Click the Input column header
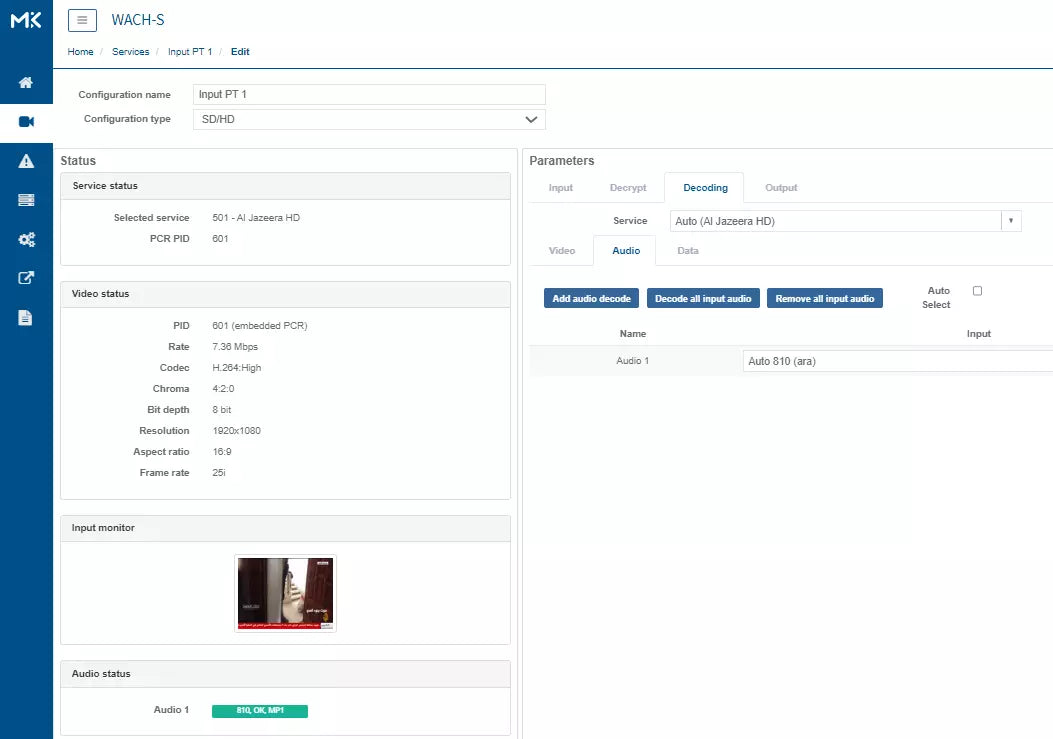This screenshot has width=1053, height=739. pyautogui.click(x=978, y=334)
